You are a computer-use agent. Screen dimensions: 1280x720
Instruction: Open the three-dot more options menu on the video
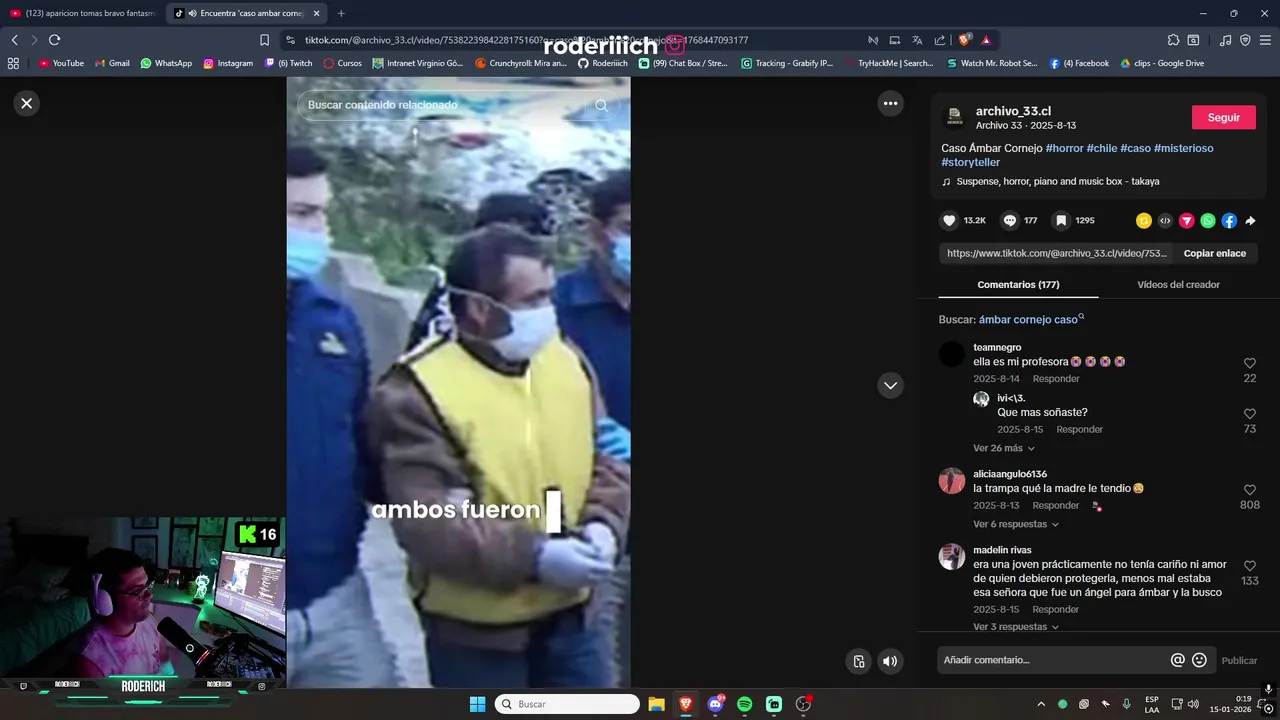(890, 103)
